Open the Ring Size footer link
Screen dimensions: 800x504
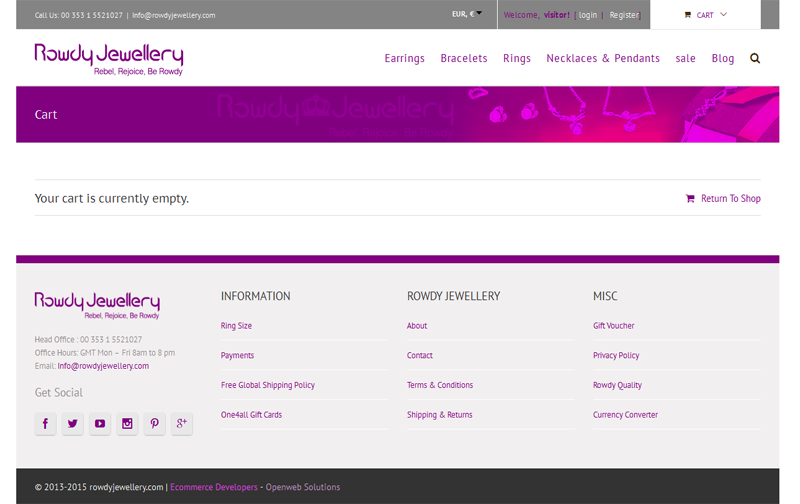[x=236, y=326]
